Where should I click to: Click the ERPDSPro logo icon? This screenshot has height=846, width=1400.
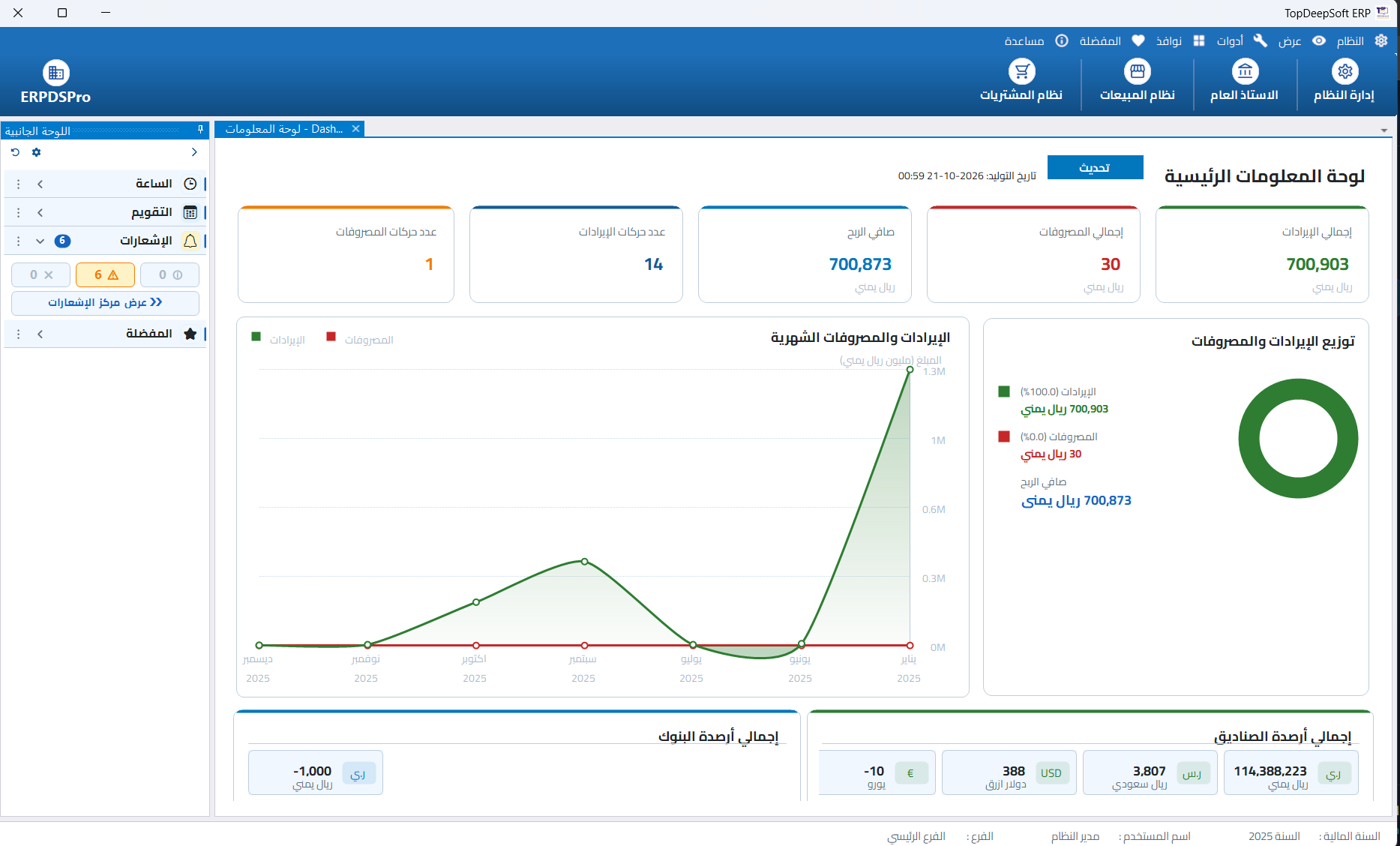(56, 73)
